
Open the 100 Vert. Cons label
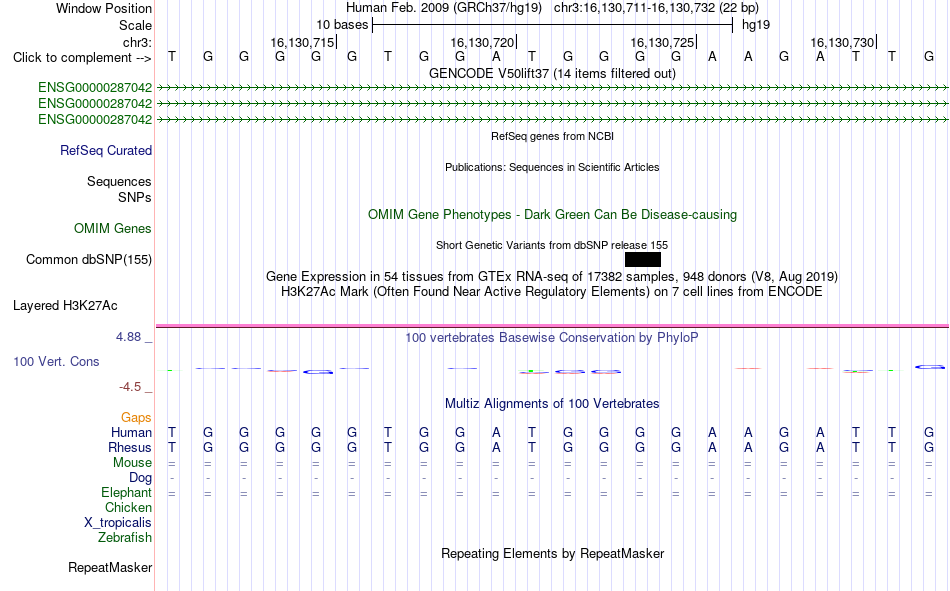pyautogui.click(x=56, y=362)
